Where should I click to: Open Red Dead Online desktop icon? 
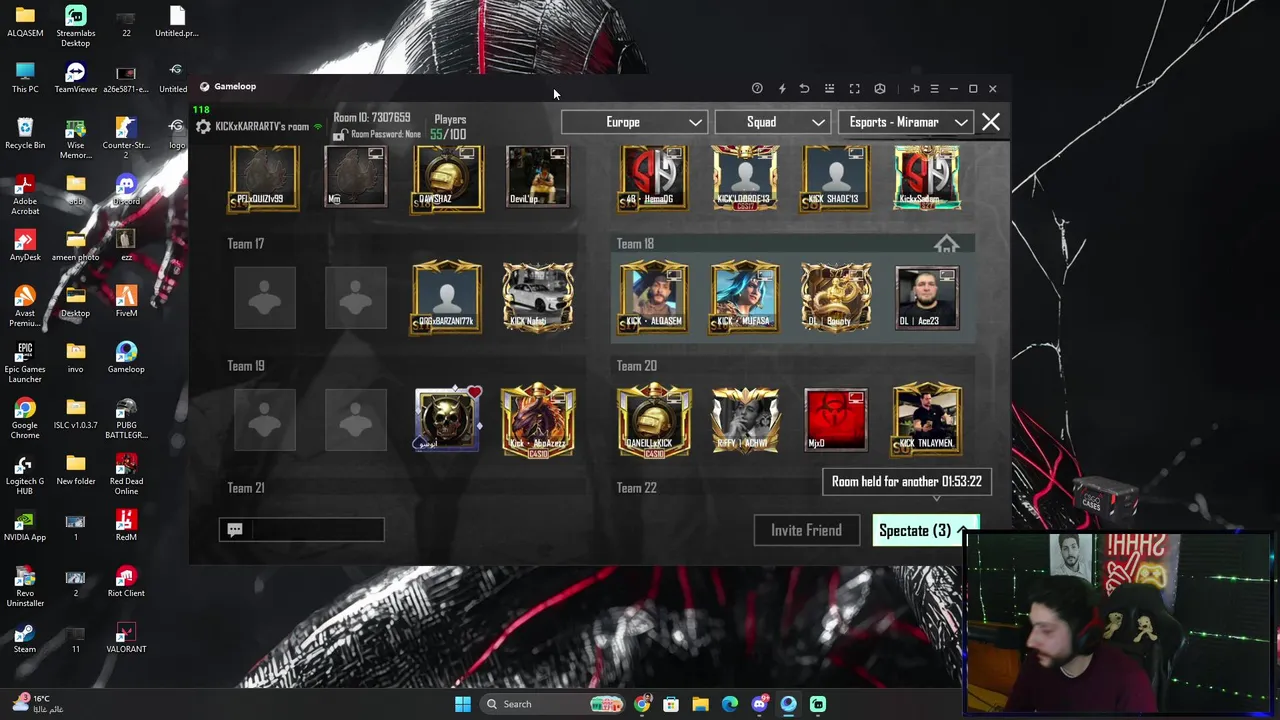tap(126, 474)
